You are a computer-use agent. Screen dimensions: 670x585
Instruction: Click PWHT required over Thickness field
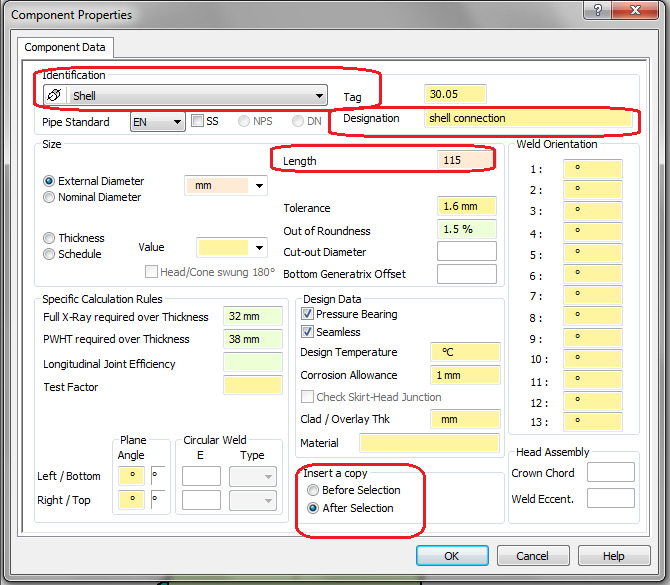coord(253,339)
